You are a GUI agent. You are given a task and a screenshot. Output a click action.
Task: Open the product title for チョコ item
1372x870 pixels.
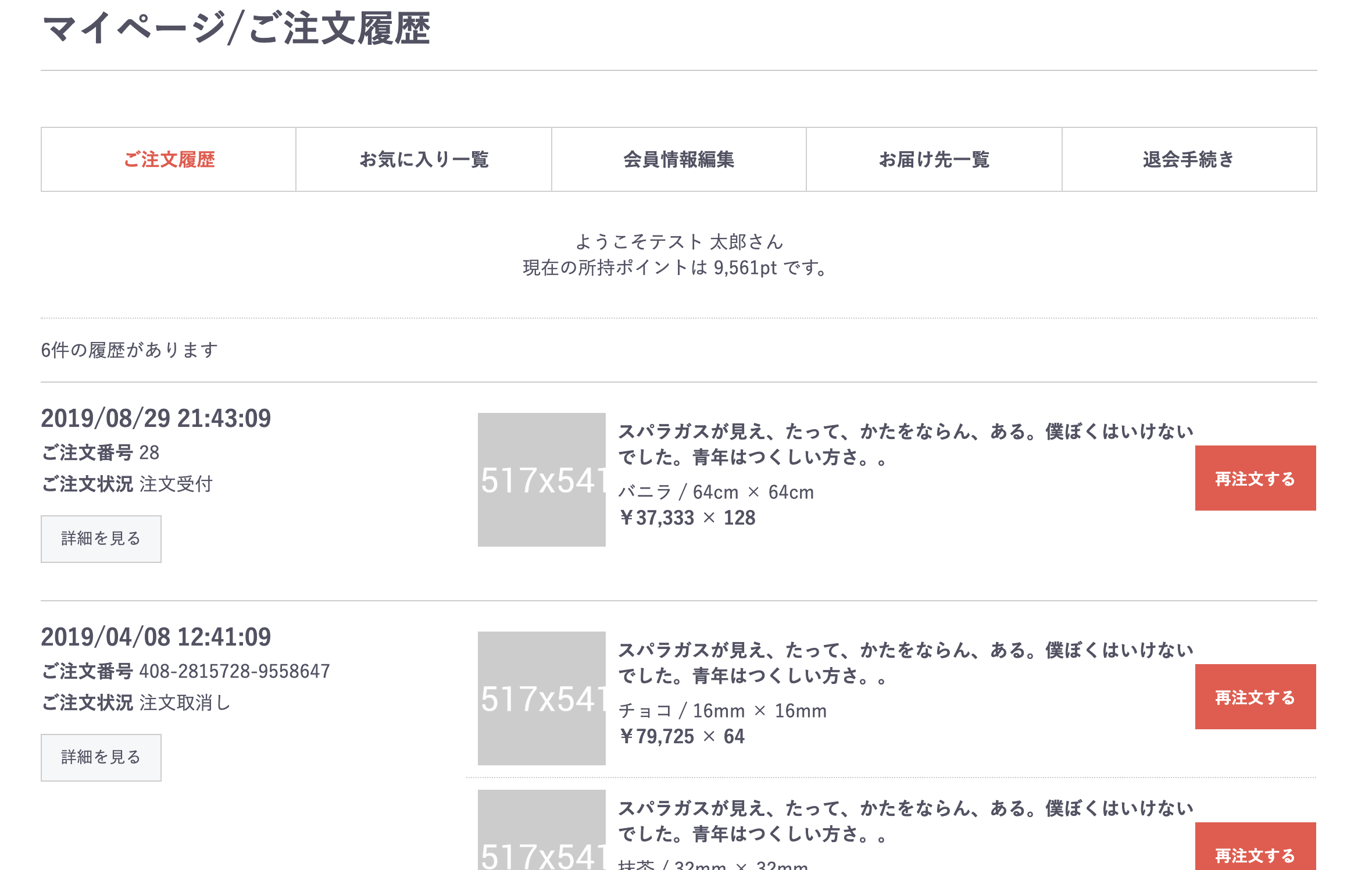point(906,663)
